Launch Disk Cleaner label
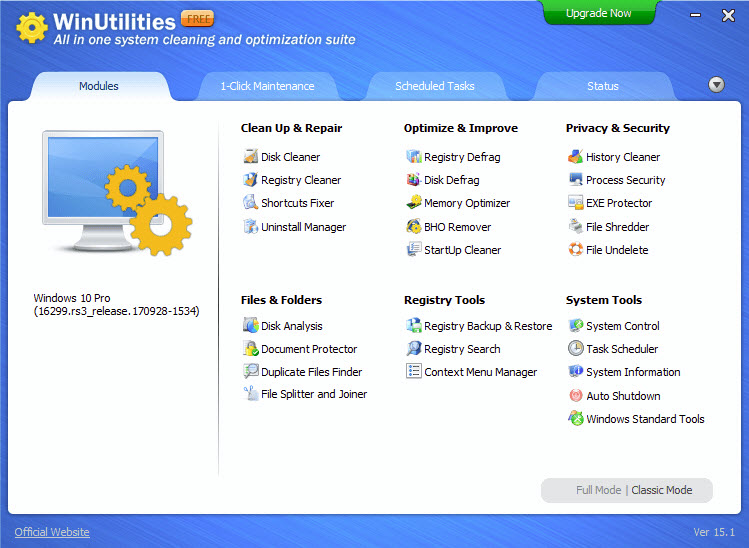Screen dimensions: 749x548 290,157
